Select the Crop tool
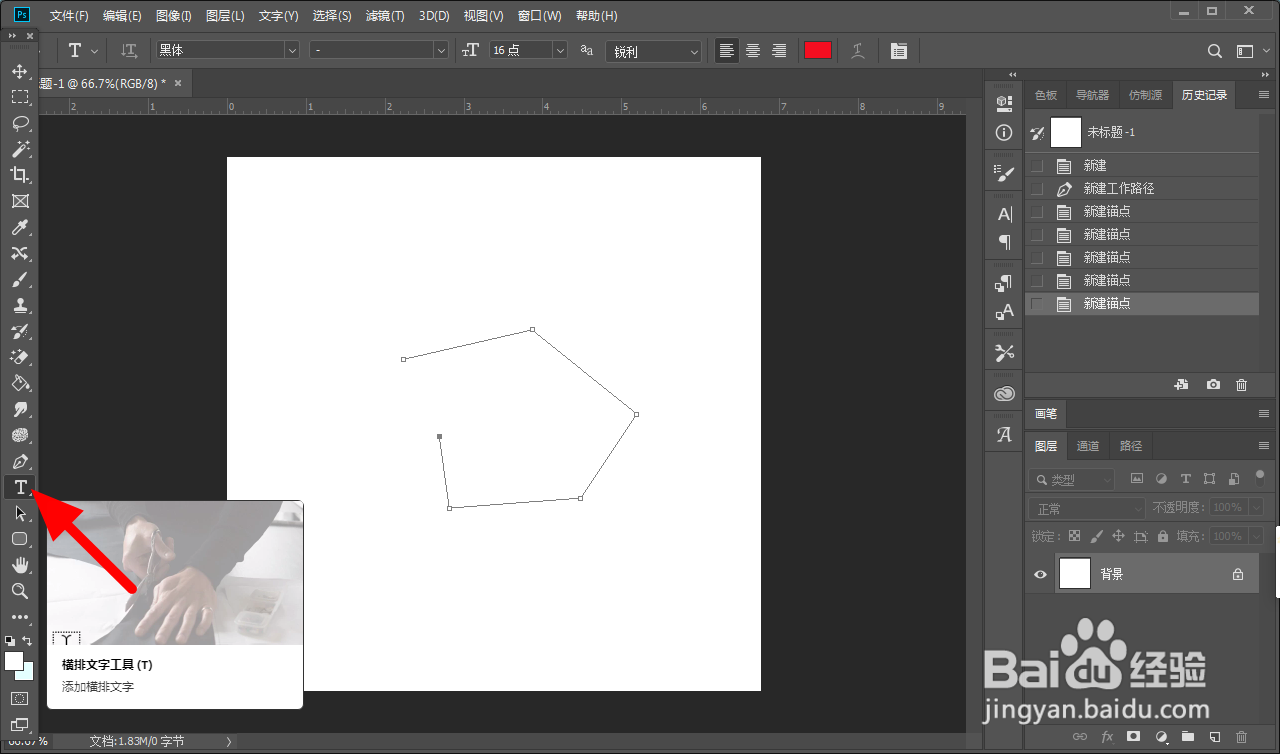This screenshot has height=754, width=1280. click(x=19, y=175)
